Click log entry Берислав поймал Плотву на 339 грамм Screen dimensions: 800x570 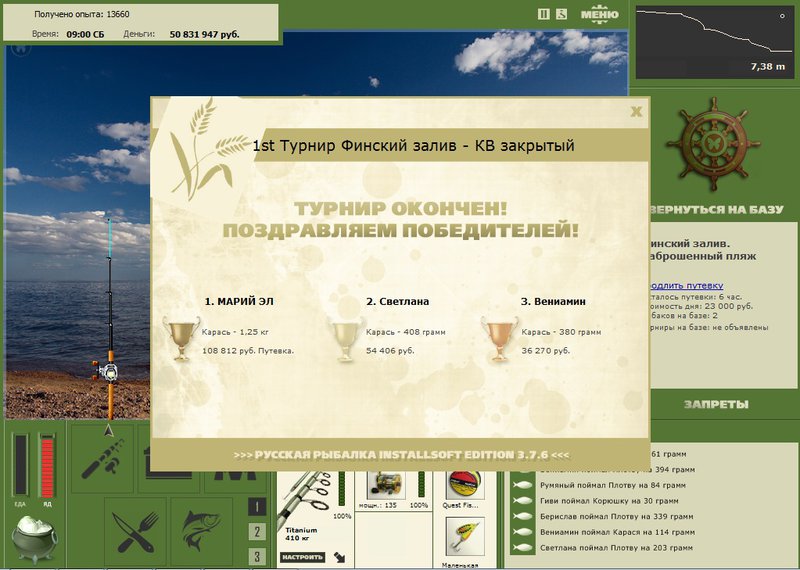click(616, 516)
